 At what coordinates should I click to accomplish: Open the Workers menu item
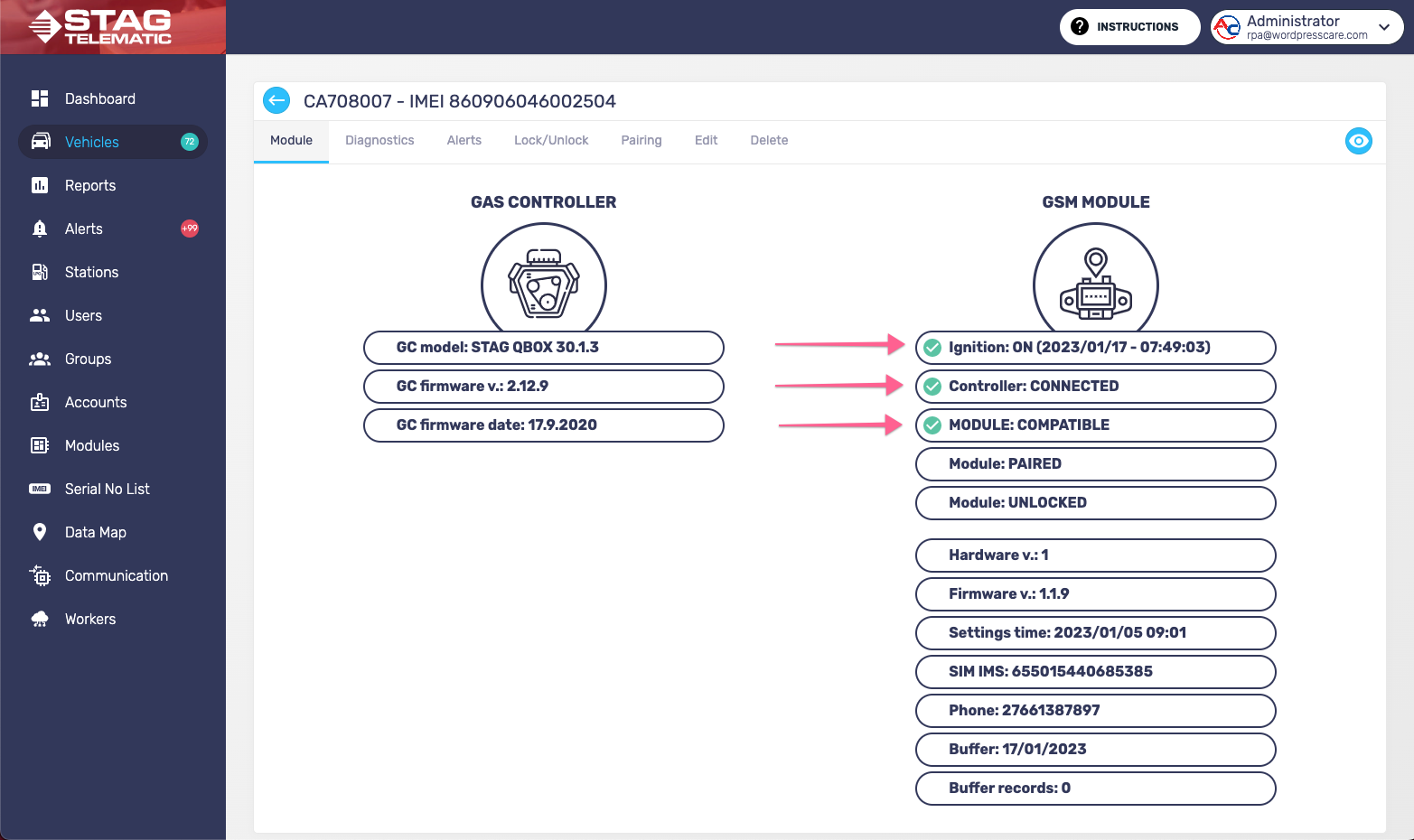coord(113,619)
